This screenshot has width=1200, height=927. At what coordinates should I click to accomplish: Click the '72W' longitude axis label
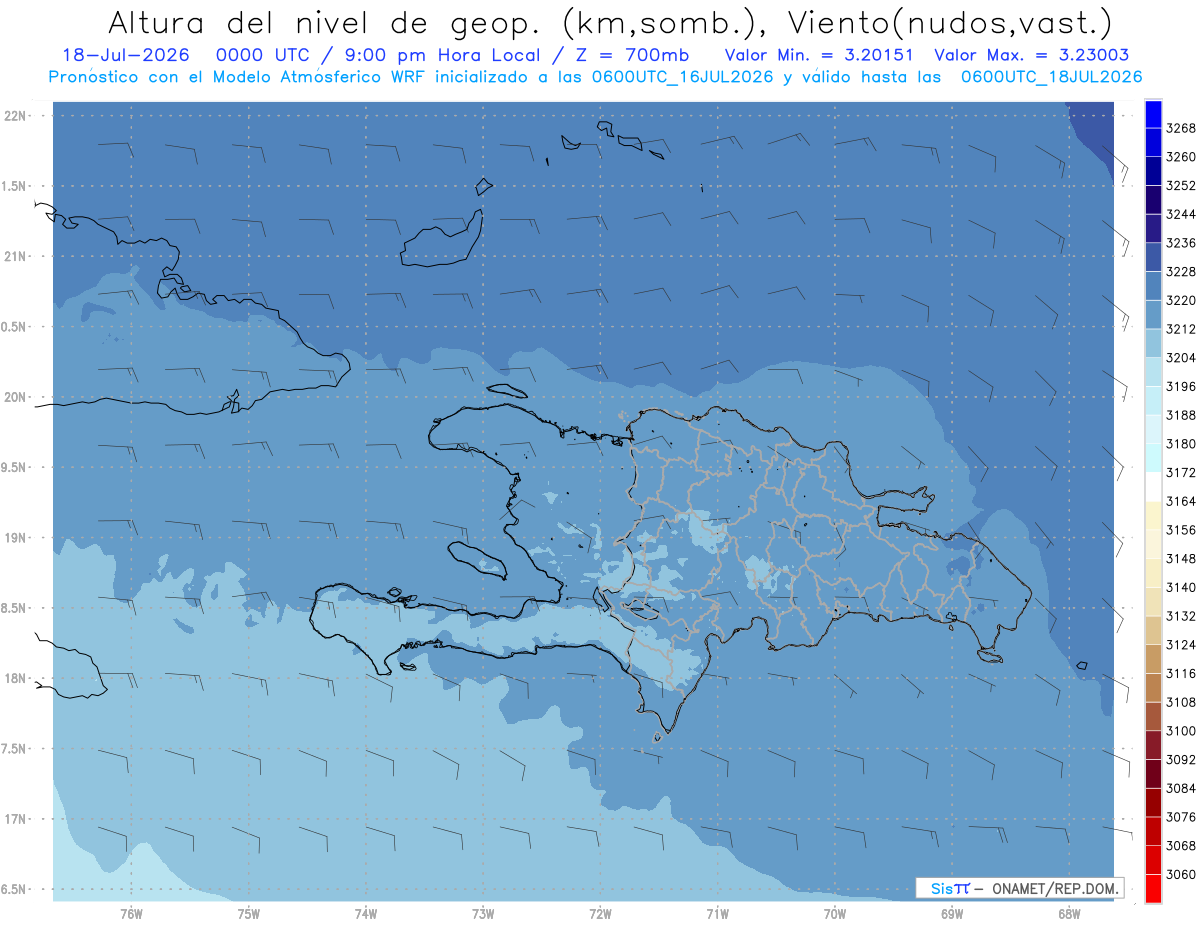[600, 913]
